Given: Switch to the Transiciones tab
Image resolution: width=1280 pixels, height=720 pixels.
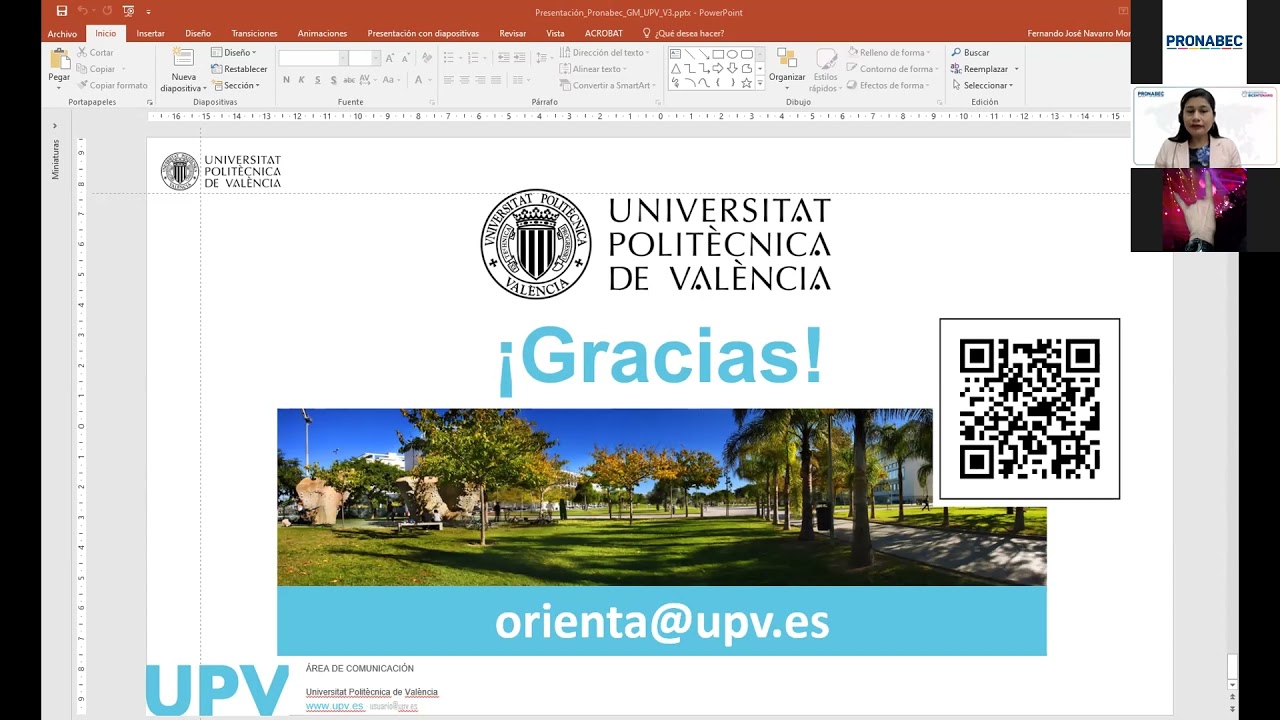Looking at the screenshot, I should point(254,33).
